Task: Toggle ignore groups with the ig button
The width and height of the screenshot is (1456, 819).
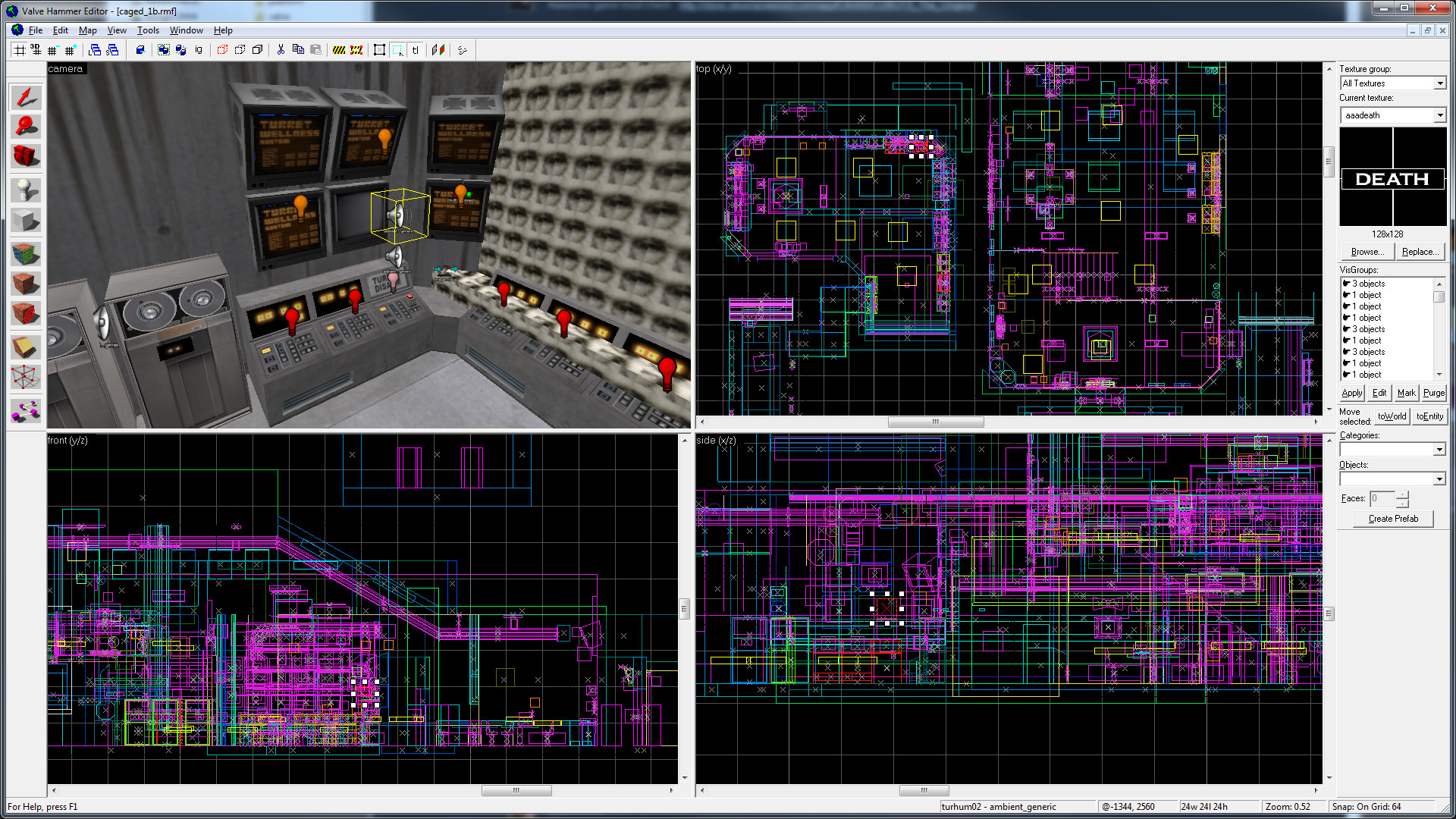Action: (x=199, y=50)
